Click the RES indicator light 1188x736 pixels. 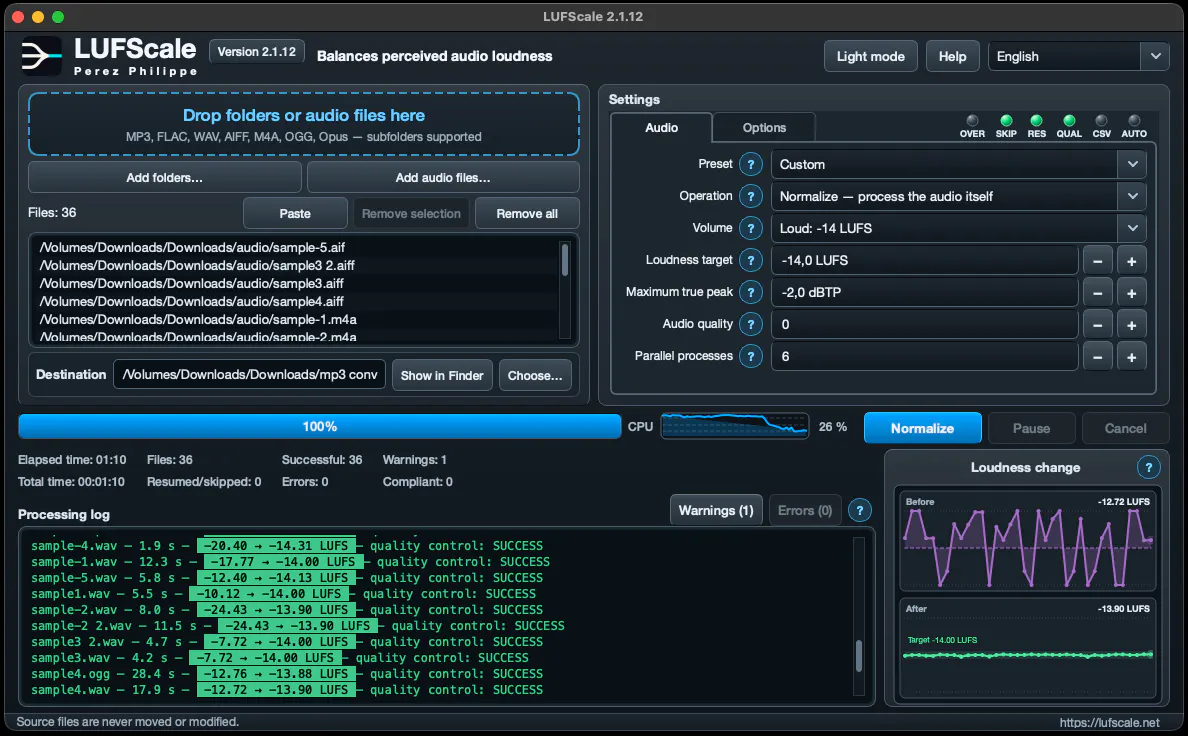coord(1036,121)
